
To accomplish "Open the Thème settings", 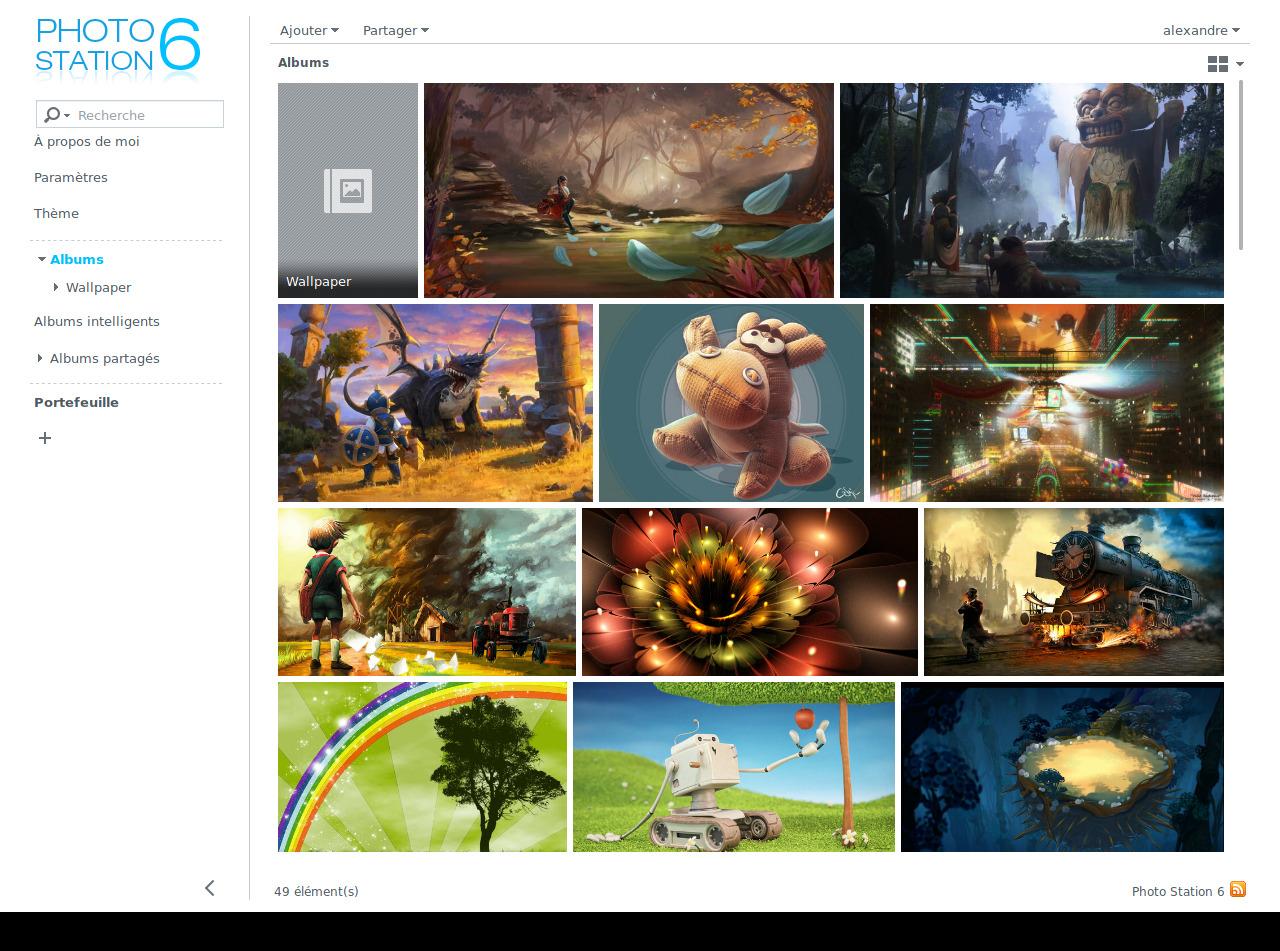I will 56,213.
